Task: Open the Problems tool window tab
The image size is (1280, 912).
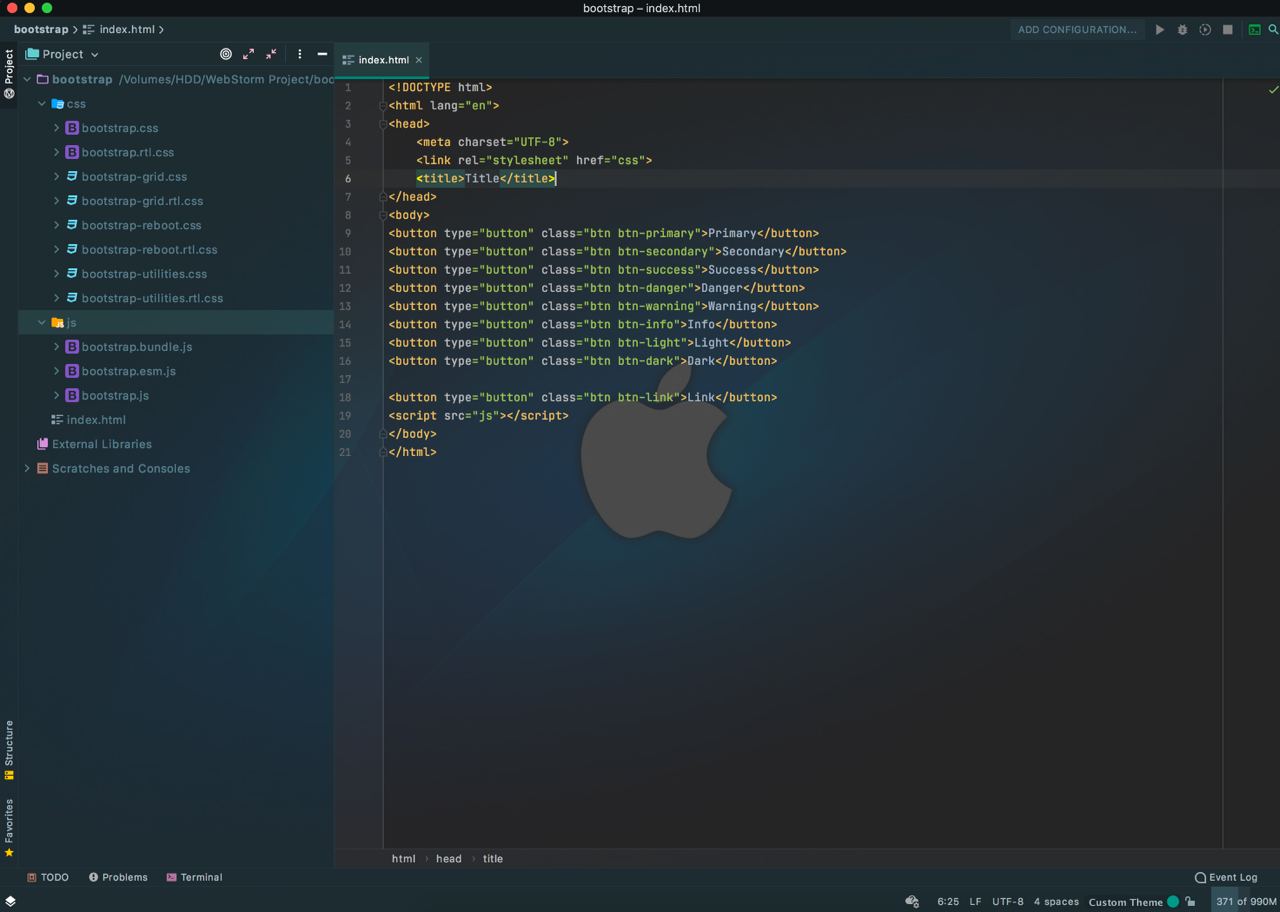Action: pos(118,877)
